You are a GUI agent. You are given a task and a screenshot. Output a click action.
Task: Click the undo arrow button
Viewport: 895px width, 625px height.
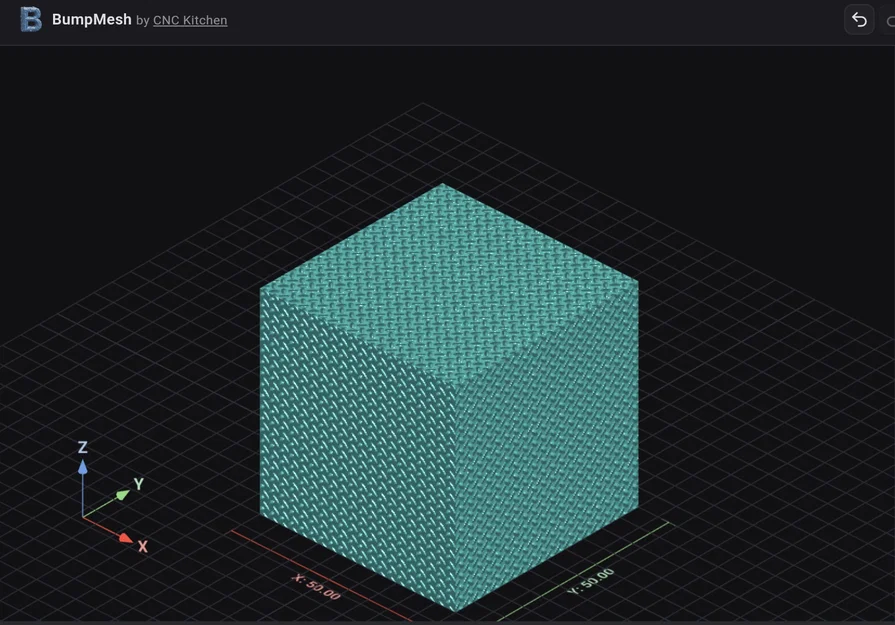pyautogui.click(x=859, y=20)
